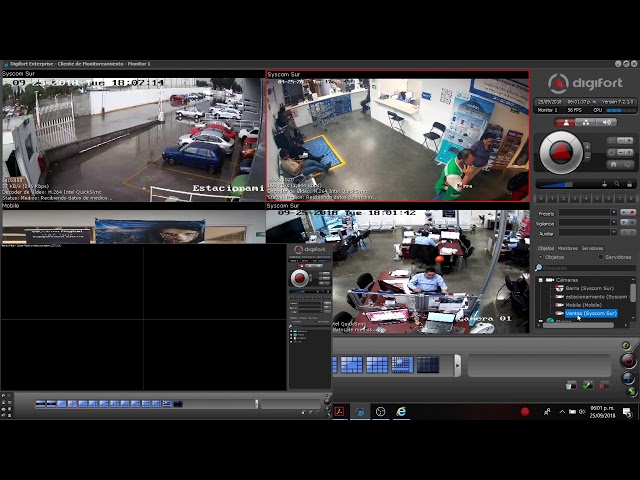Viewport: 640px width, 480px height.
Task: Collapse the Cámaras tree node
Action: click(540, 280)
